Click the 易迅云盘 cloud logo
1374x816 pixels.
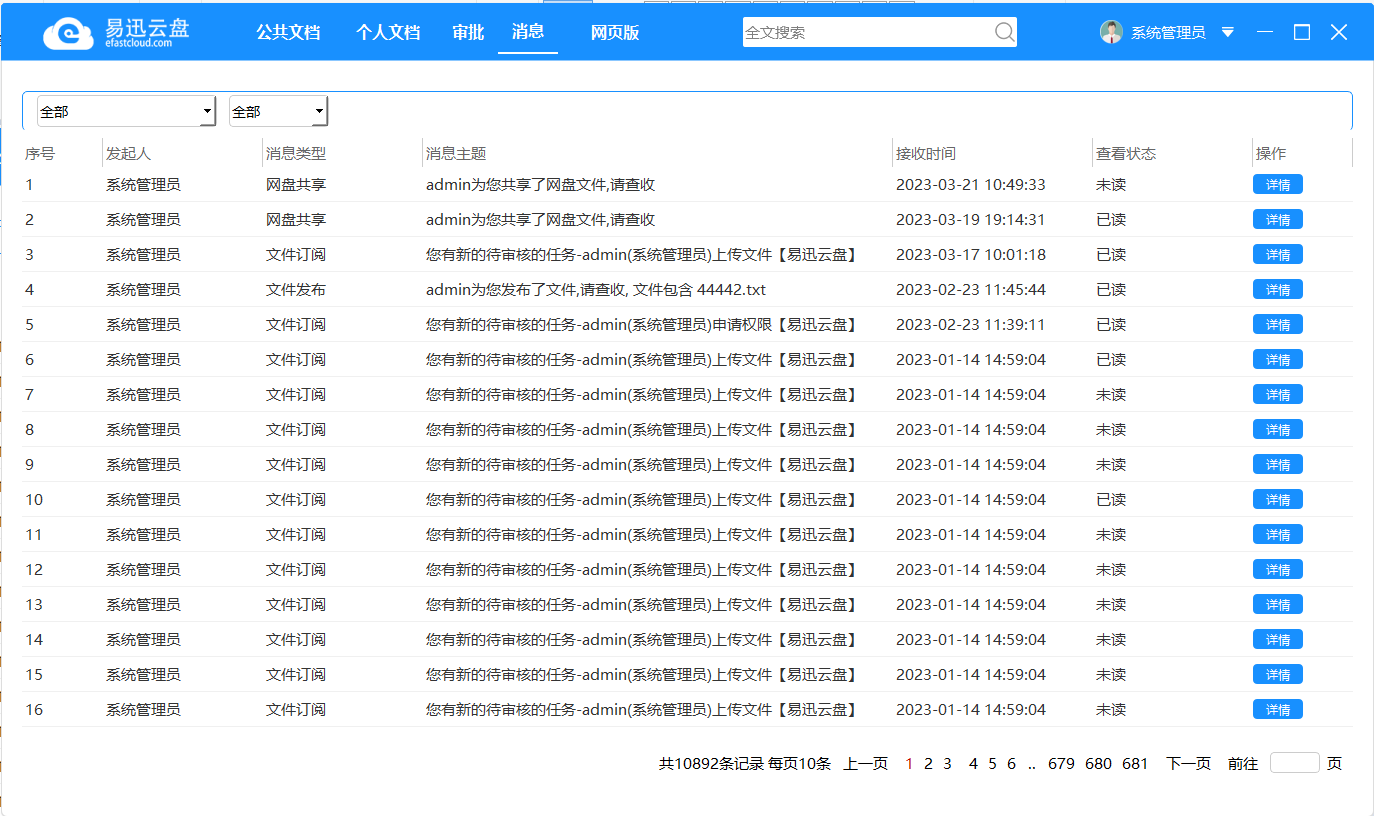point(66,32)
